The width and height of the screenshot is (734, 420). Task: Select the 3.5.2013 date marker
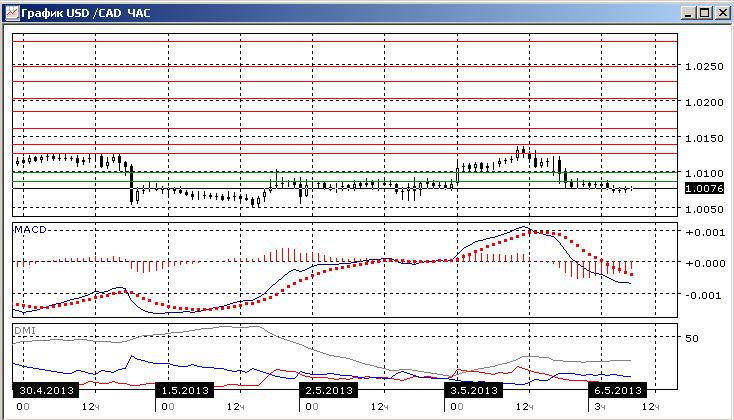click(x=474, y=390)
